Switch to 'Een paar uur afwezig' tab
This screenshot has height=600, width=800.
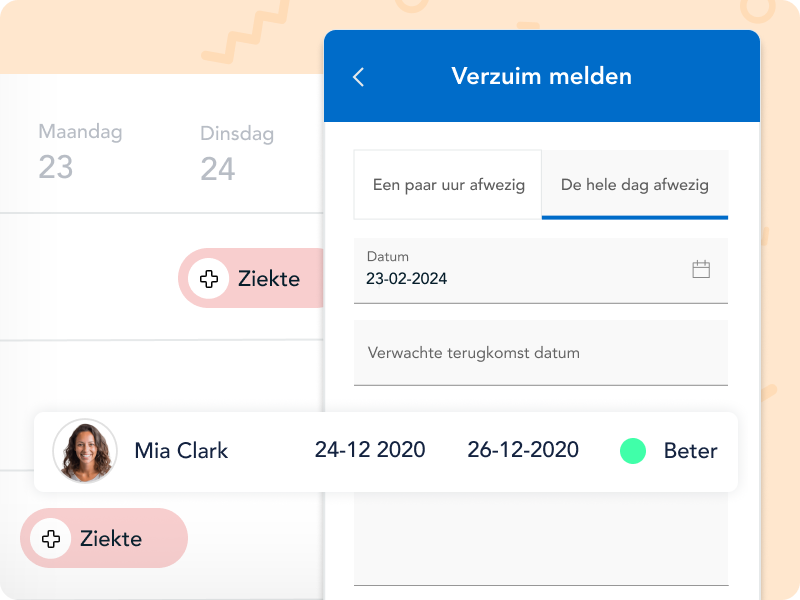(x=448, y=185)
